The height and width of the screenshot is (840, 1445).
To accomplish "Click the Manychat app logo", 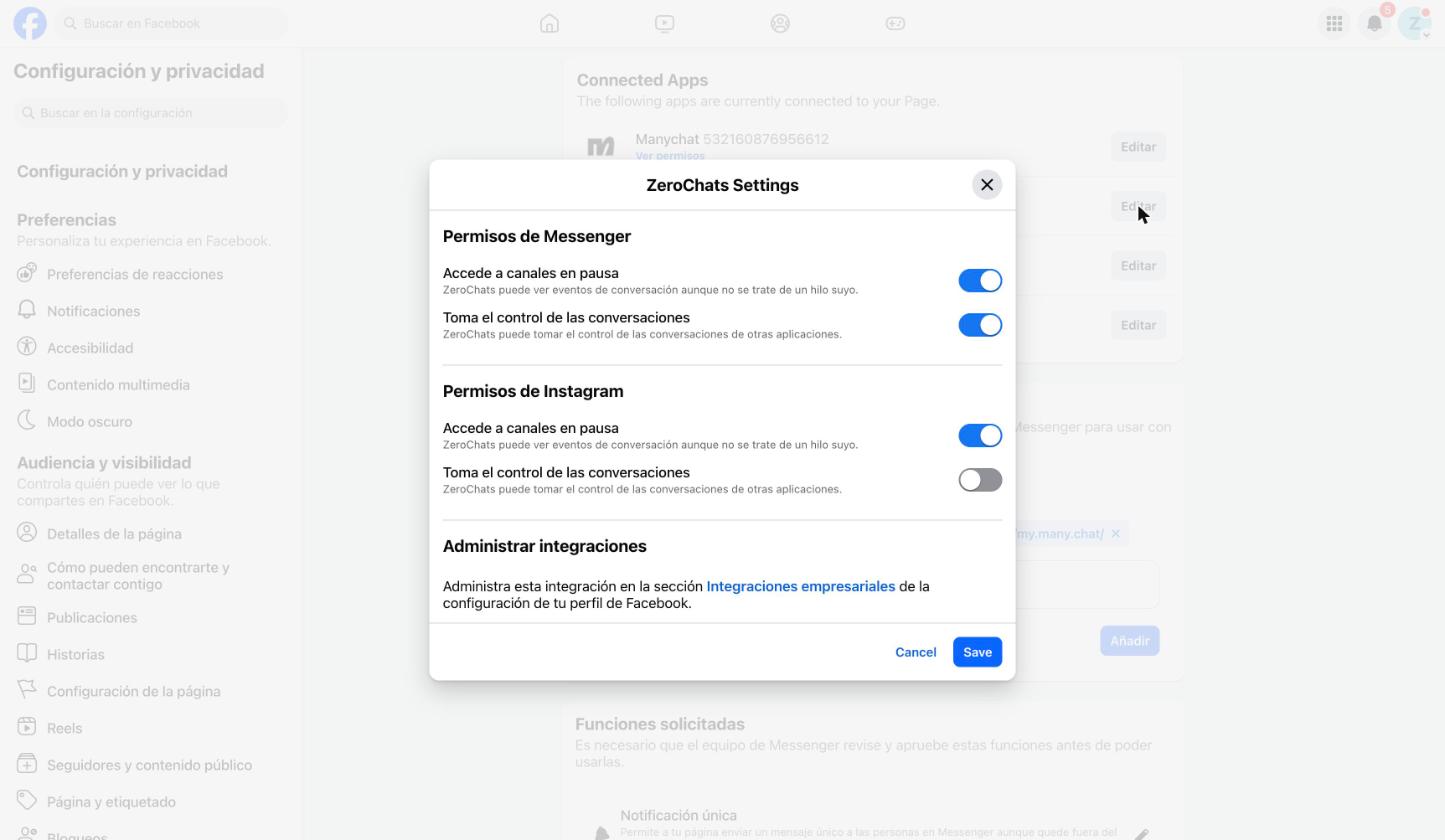I will 601,147.
